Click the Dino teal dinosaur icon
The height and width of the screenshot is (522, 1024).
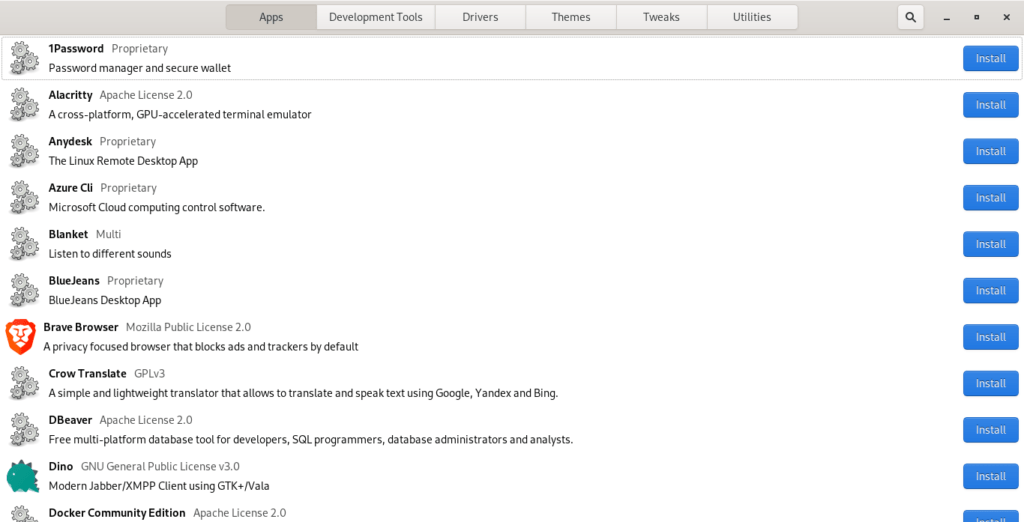click(23, 476)
